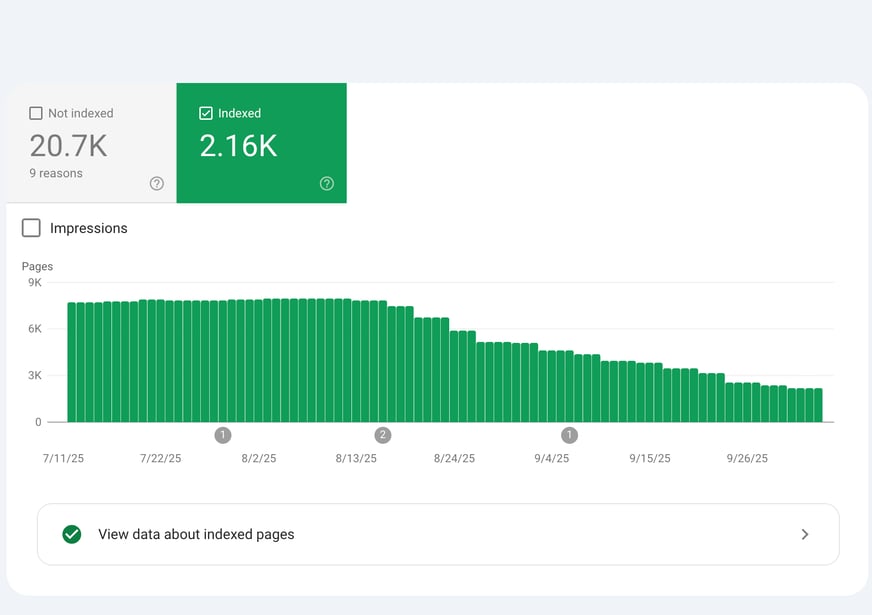Image resolution: width=872 pixels, height=615 pixels.
Task: Click the 7/11/25 date label
Action: [63, 459]
